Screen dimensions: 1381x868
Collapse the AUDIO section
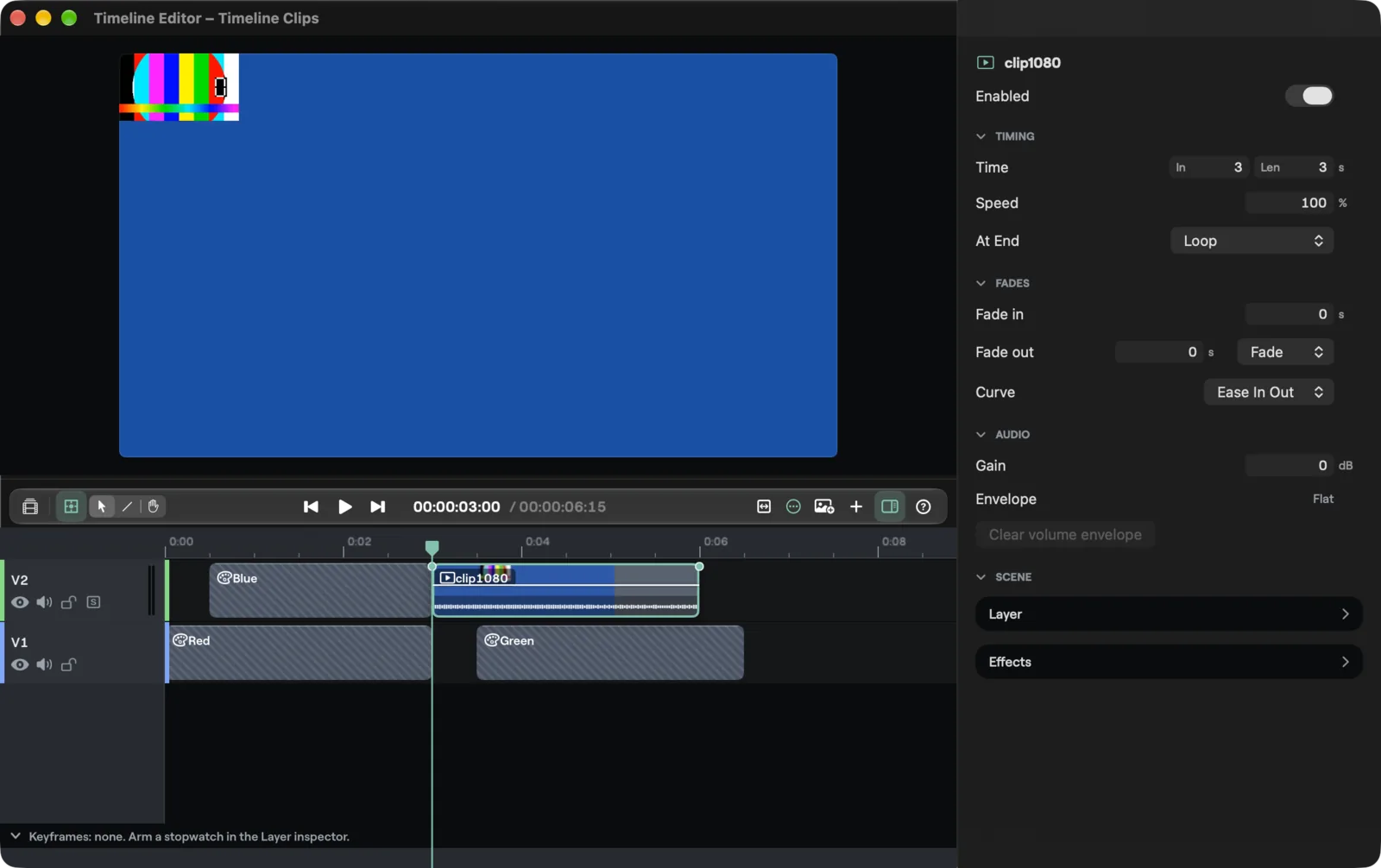[981, 434]
